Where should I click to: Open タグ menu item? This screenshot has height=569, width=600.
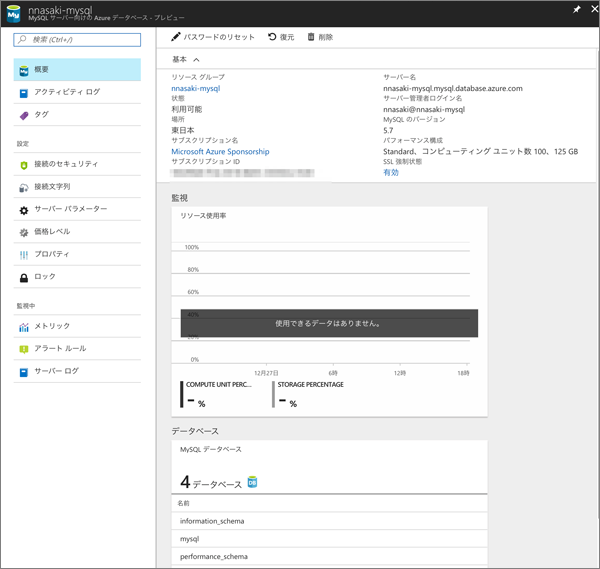click(x=77, y=115)
